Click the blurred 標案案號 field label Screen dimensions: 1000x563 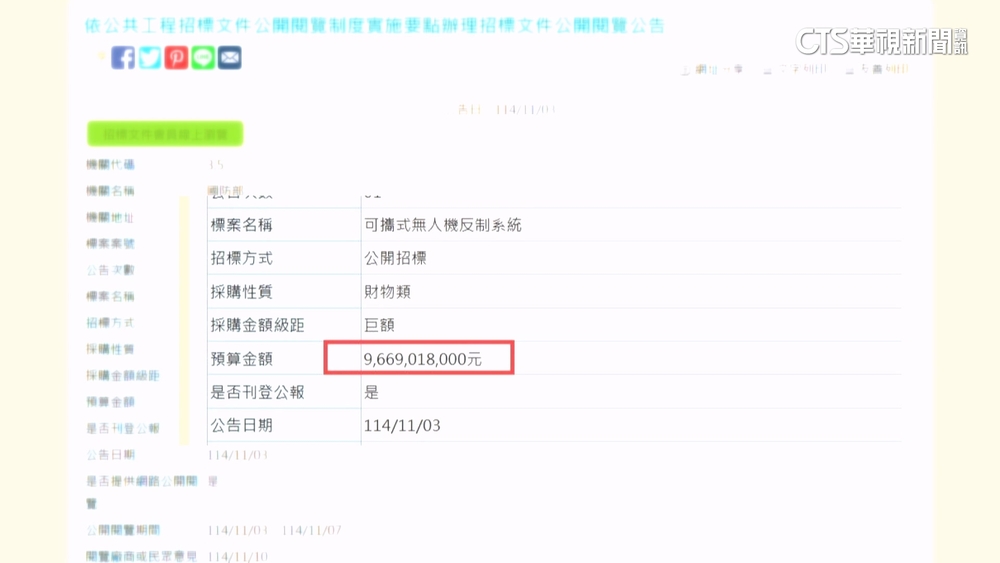pyautogui.click(x=110, y=244)
